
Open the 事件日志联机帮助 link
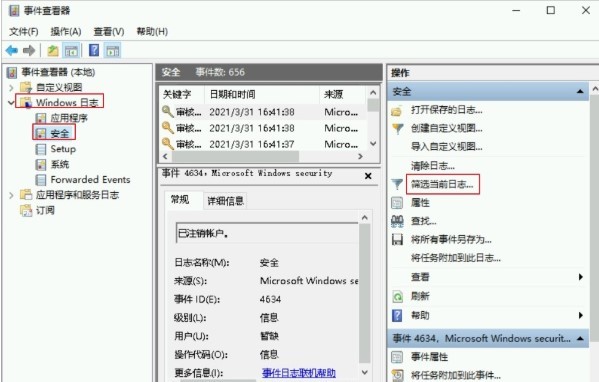tap(299, 372)
